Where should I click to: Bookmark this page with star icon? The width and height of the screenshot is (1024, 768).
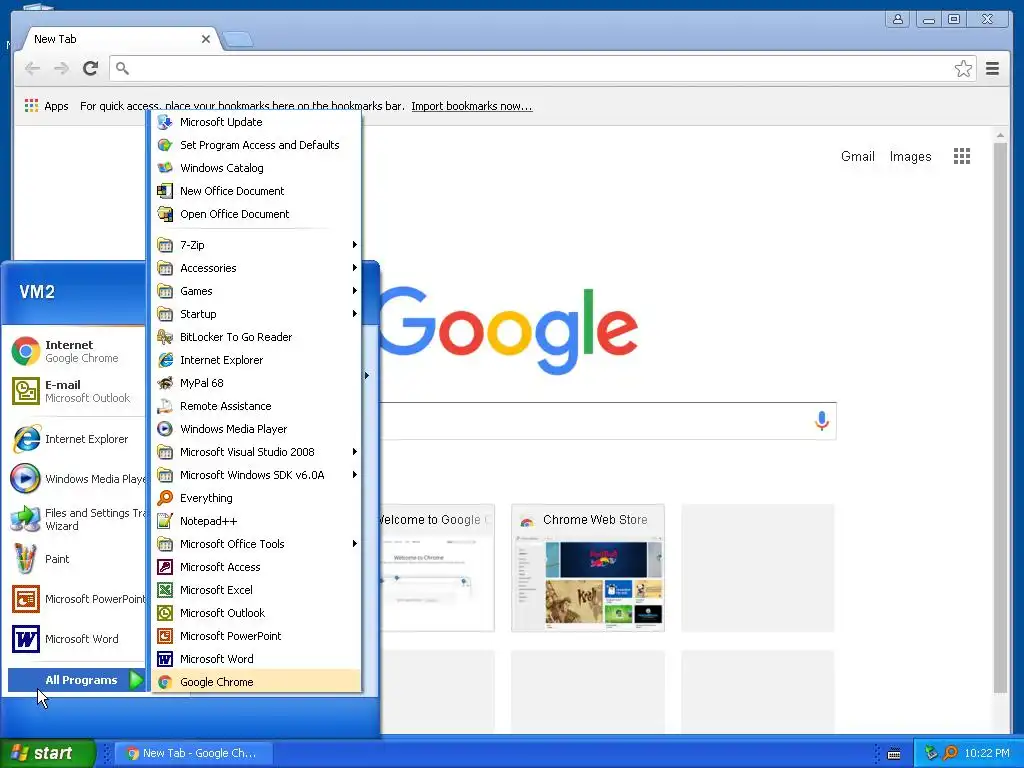pyautogui.click(x=963, y=69)
